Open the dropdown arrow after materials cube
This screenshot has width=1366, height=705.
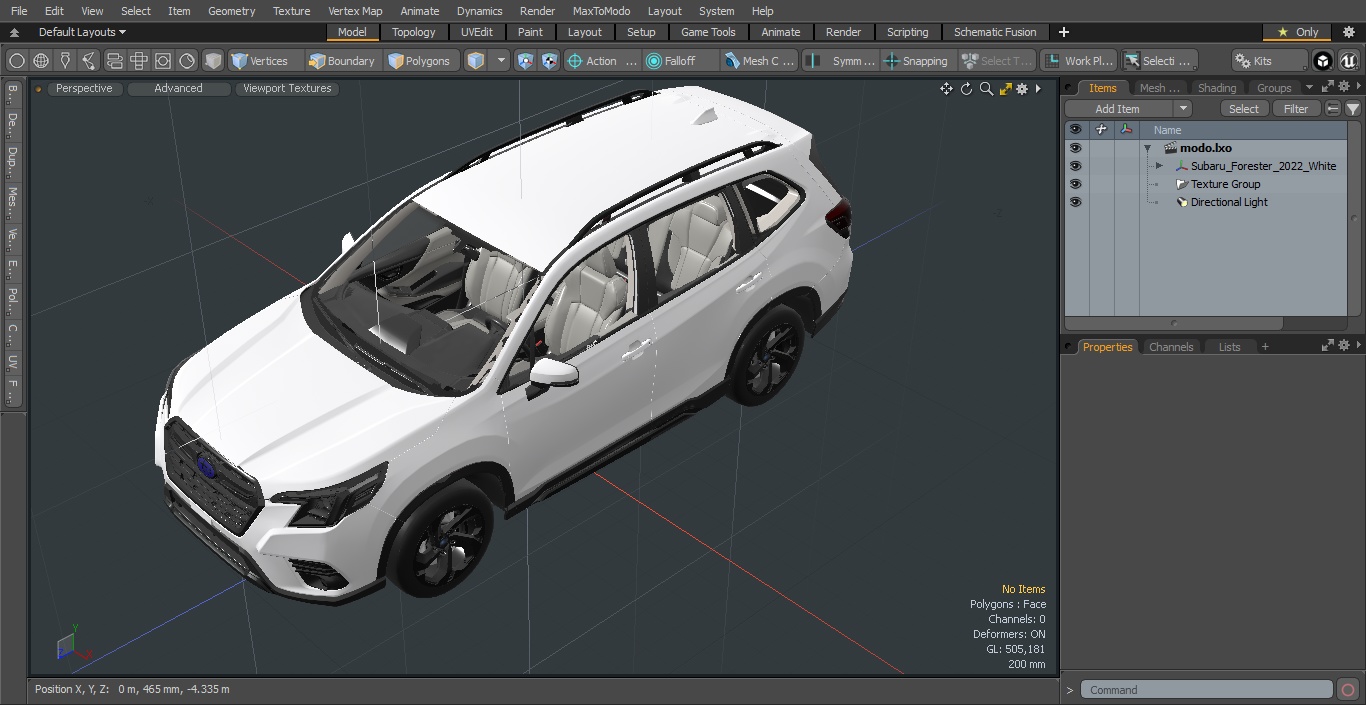tap(501, 61)
